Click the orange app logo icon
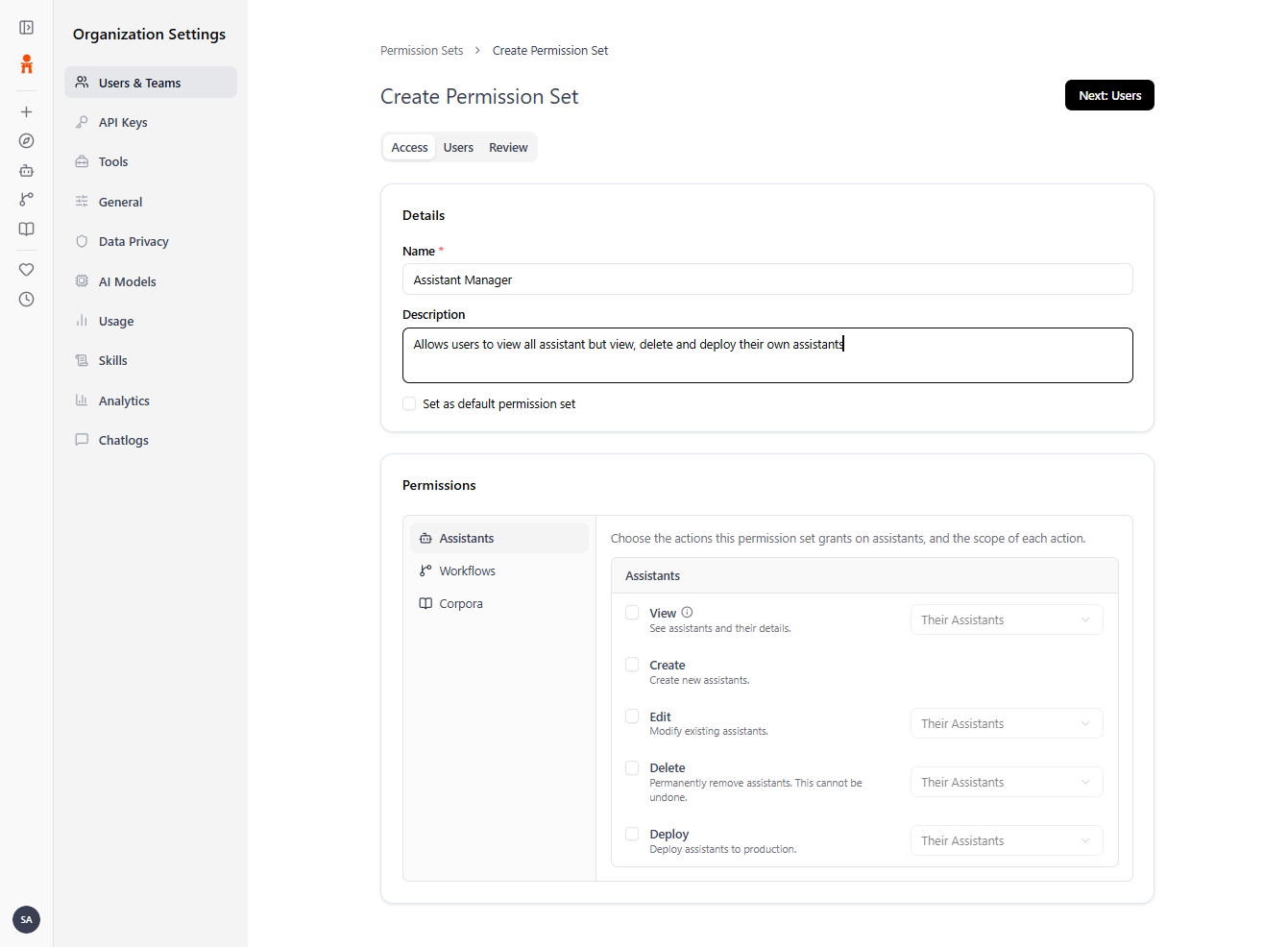Image resolution: width=1288 pixels, height=947 pixels. tap(27, 64)
